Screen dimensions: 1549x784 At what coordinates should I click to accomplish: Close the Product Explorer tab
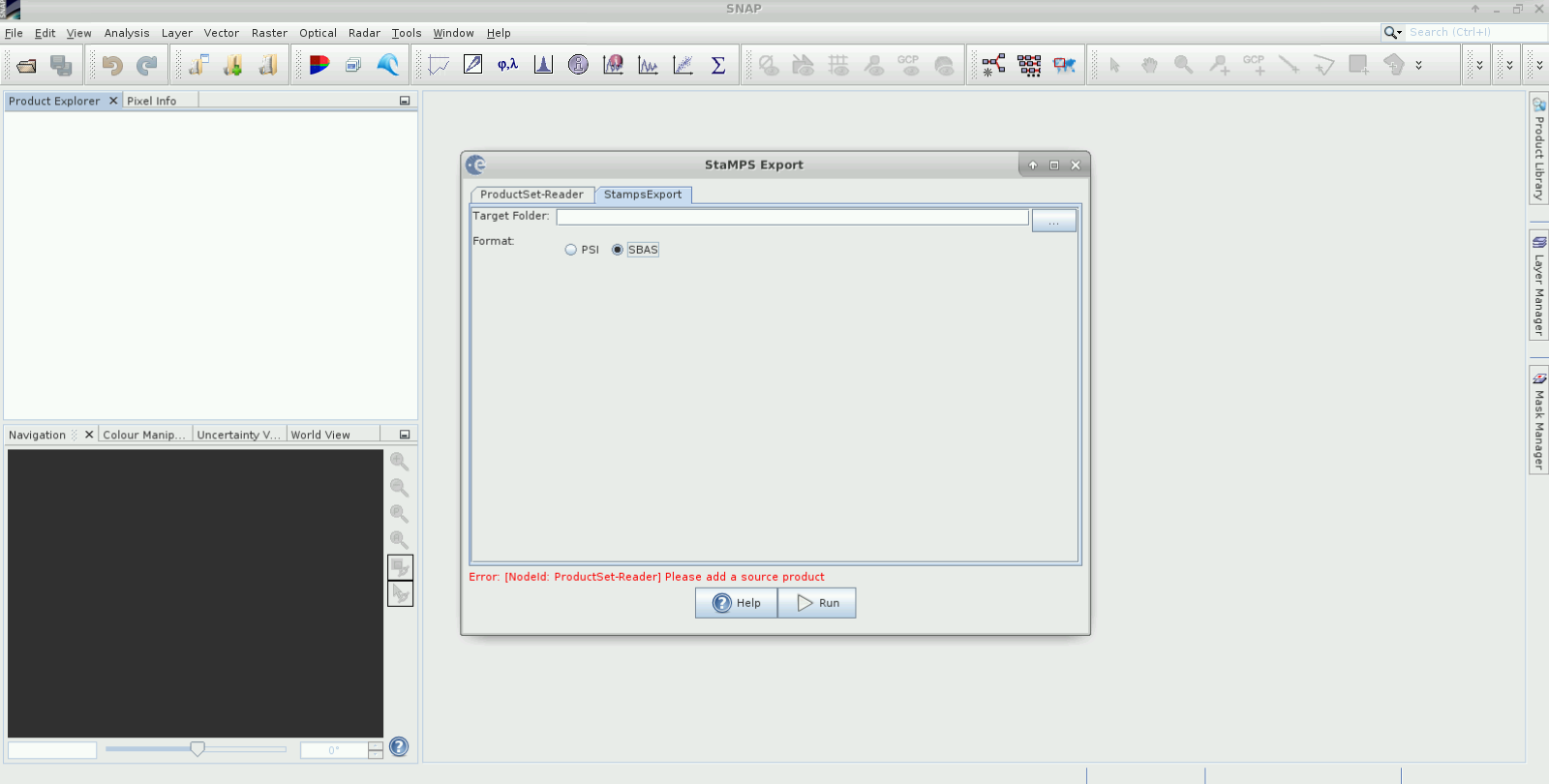click(113, 101)
